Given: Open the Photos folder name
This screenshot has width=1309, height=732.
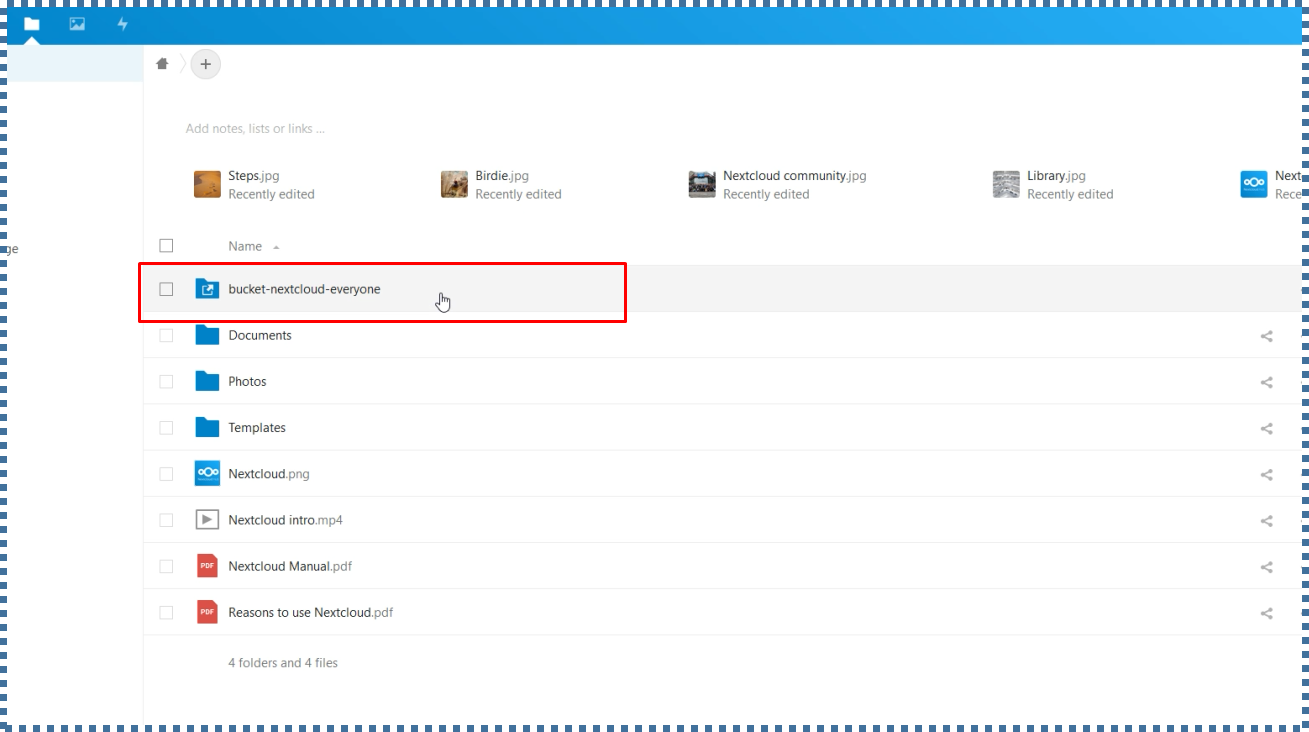Looking at the screenshot, I should click(x=247, y=381).
